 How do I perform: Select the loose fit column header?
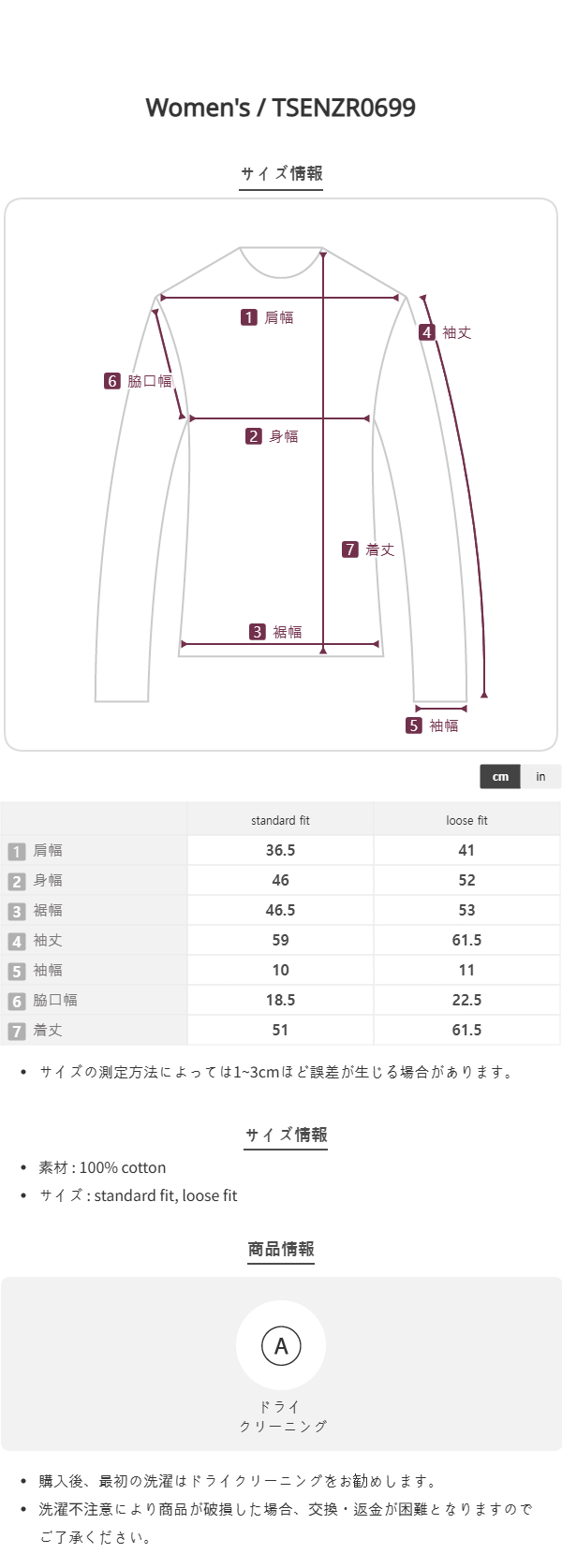466,821
